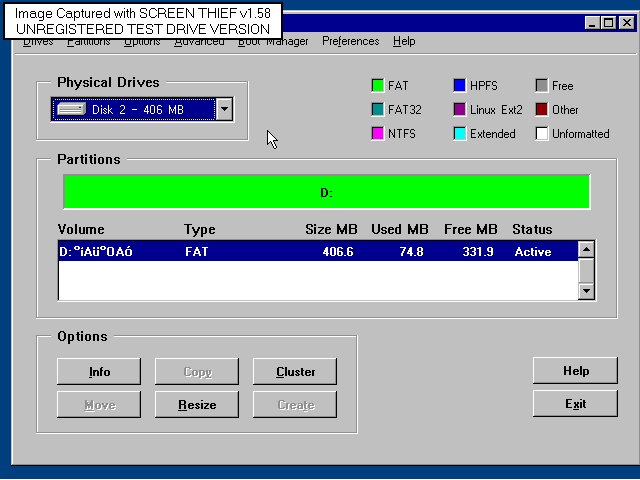Viewport: 640px width, 480px height.
Task: Click the 331.9 Free MB value
Action: [478, 251]
